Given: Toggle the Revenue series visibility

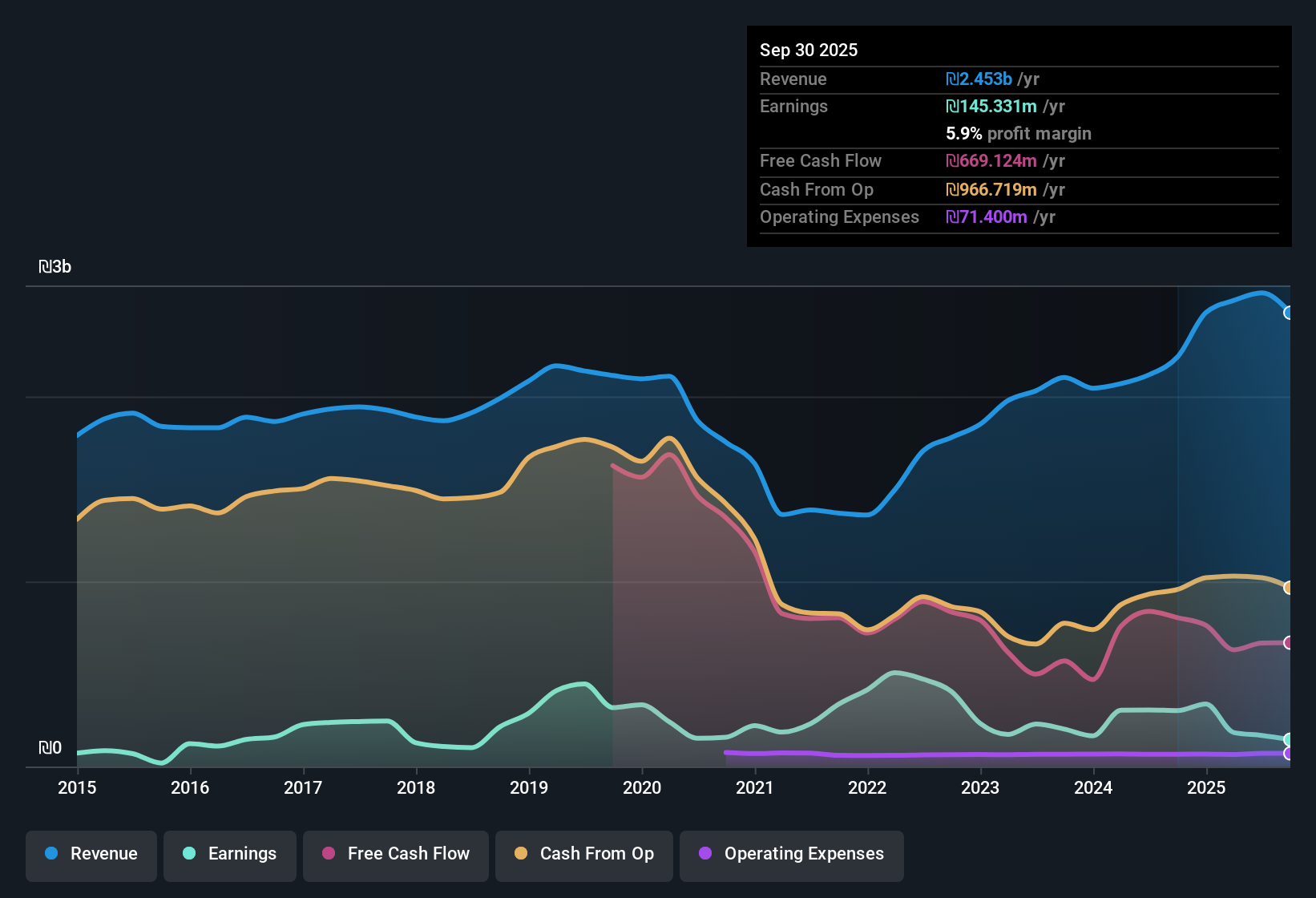Looking at the screenshot, I should 91,854.
